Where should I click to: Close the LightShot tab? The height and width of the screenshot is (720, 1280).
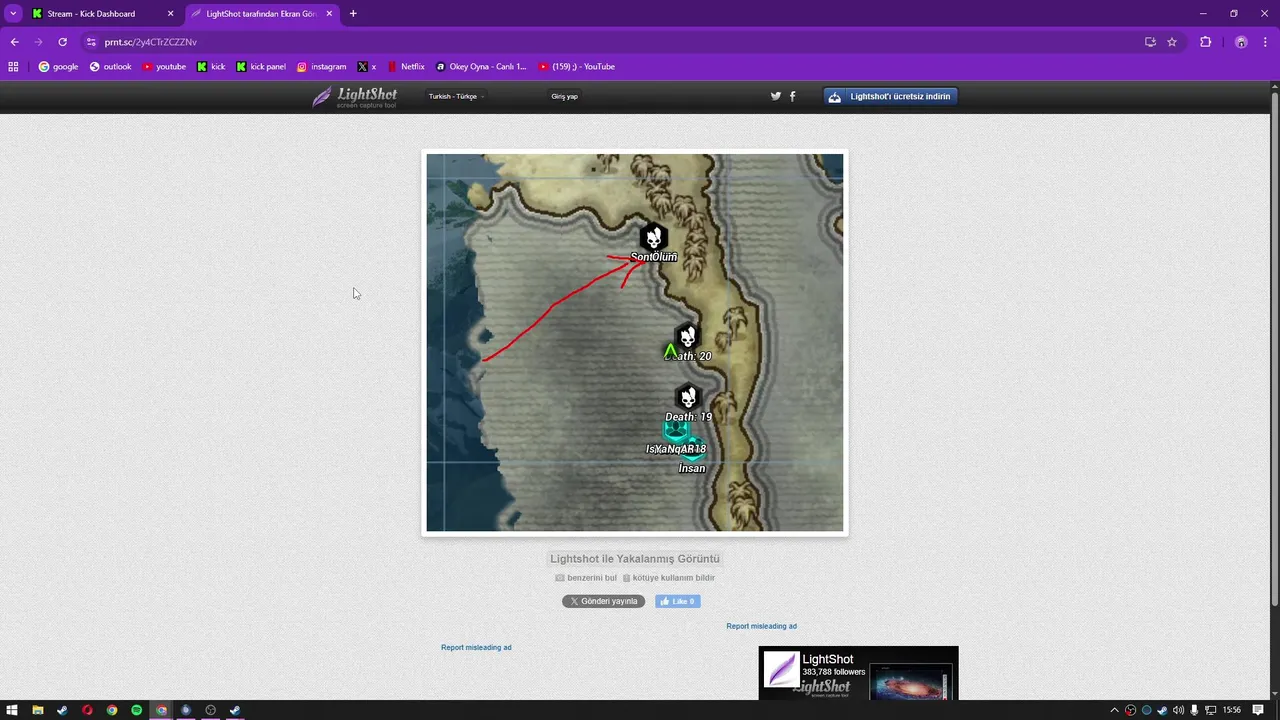[329, 14]
